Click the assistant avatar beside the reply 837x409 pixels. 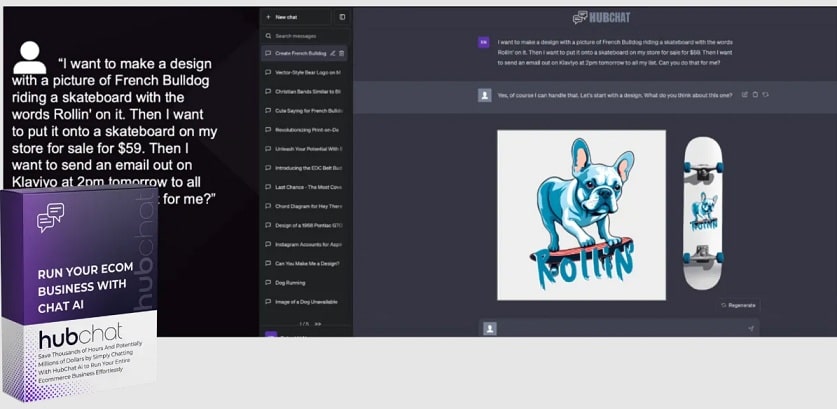(x=484, y=95)
